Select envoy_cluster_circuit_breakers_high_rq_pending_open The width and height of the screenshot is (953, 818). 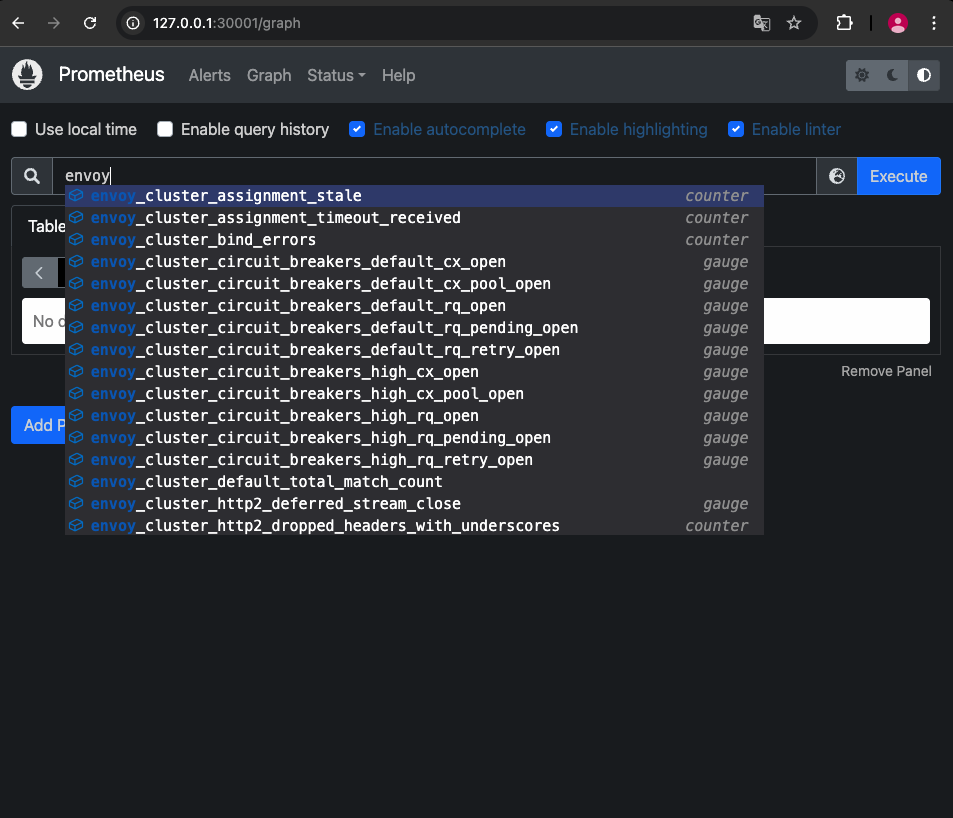click(x=414, y=438)
